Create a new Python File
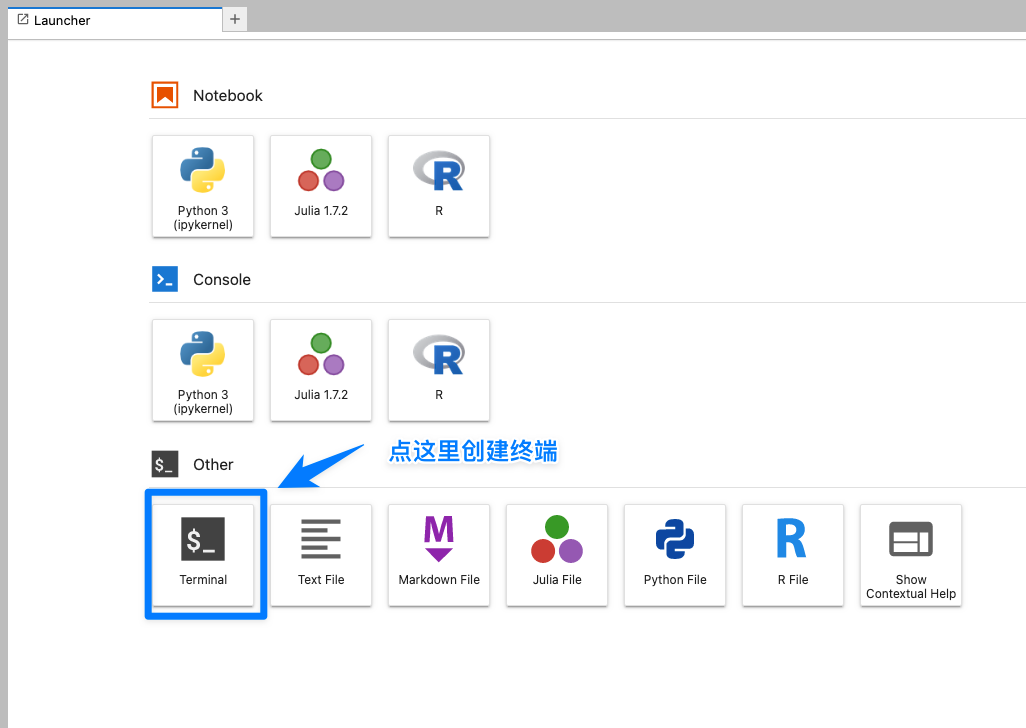The image size is (1026, 728). click(675, 555)
